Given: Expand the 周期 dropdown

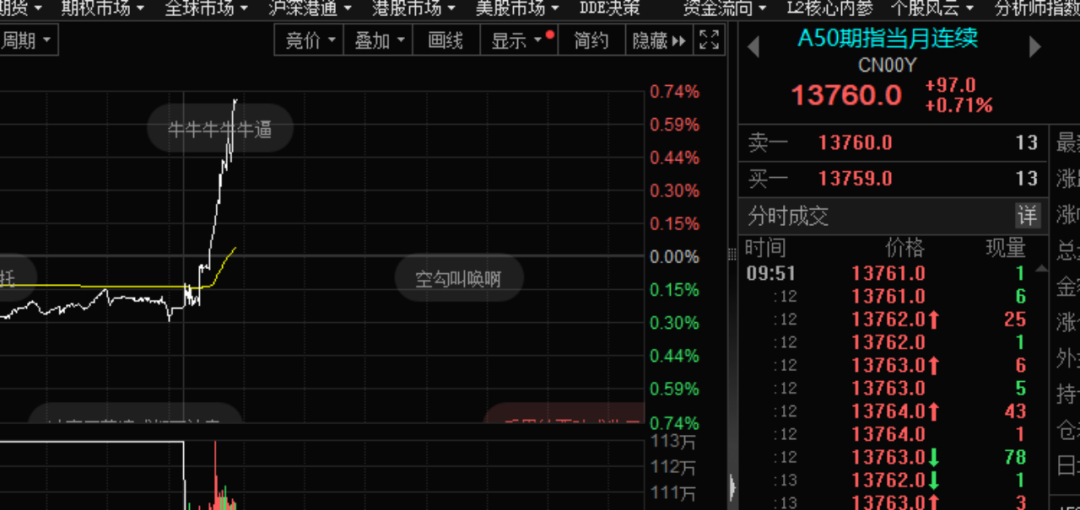Looking at the screenshot, I should [x=26, y=41].
